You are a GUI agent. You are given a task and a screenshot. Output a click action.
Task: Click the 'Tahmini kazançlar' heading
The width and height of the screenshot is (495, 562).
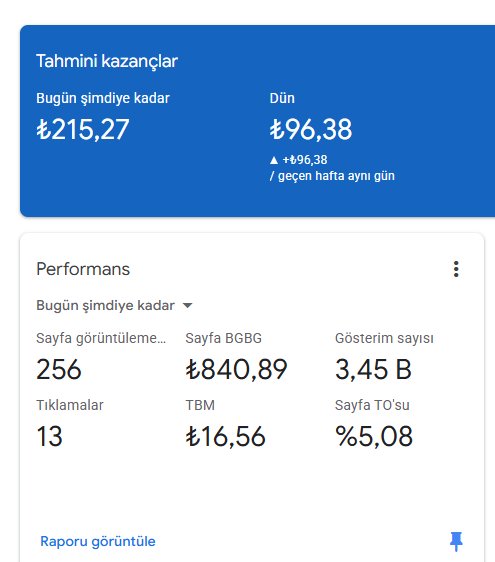point(107,61)
